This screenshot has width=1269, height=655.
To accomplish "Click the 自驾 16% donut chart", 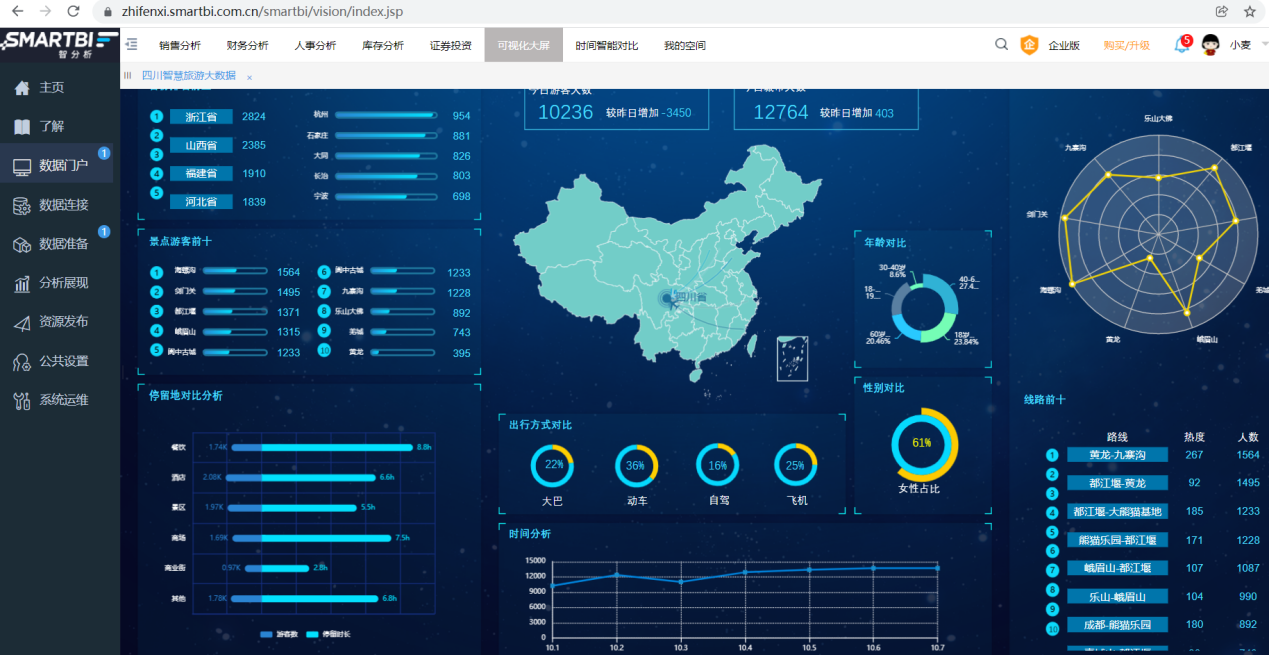I will tap(718, 465).
